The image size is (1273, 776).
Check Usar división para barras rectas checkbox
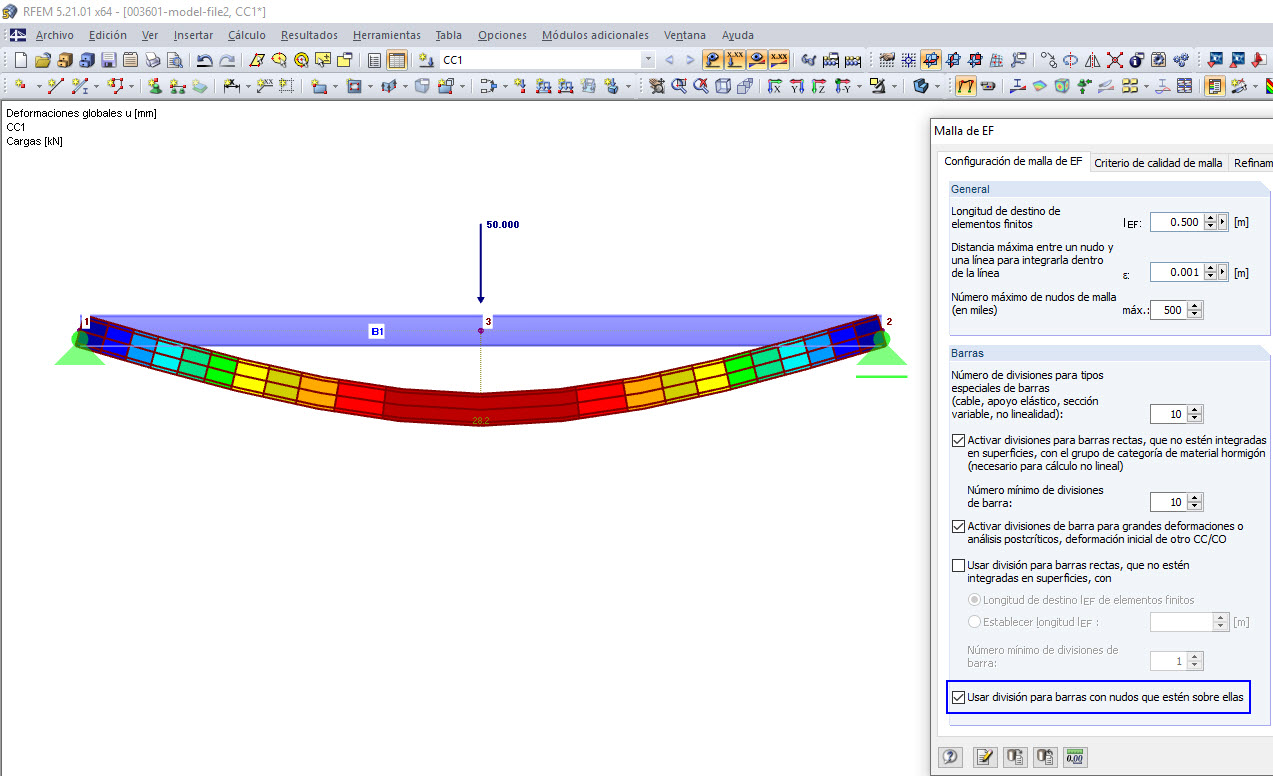(x=959, y=565)
